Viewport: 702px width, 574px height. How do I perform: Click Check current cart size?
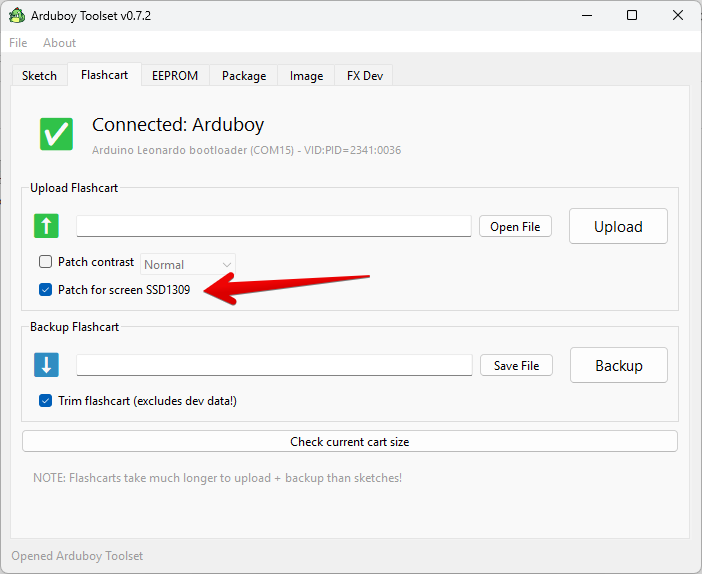point(350,441)
